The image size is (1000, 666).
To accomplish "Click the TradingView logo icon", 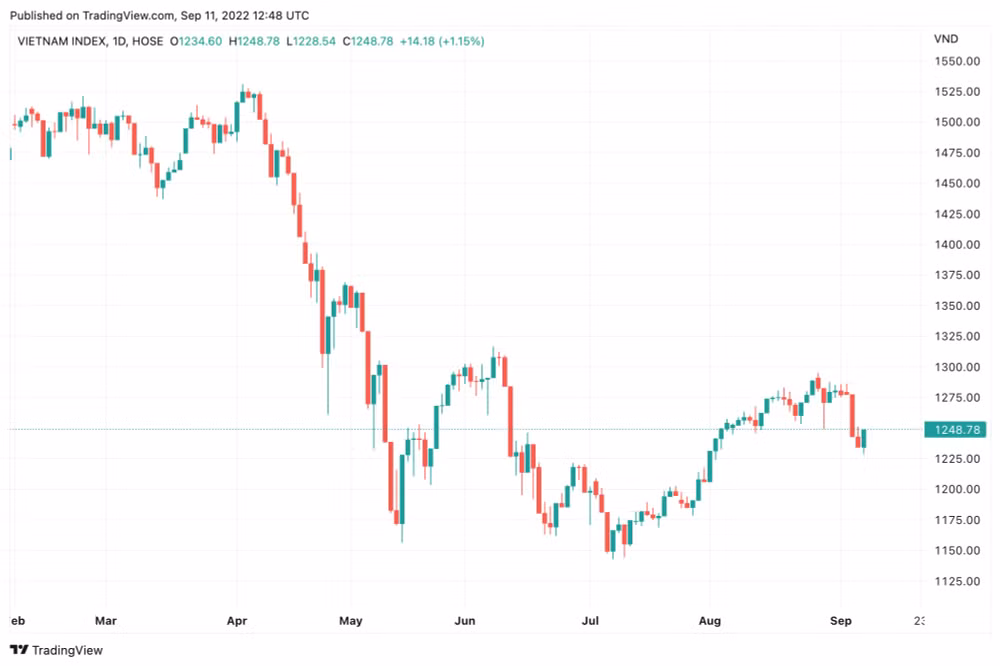I will [x=19, y=650].
